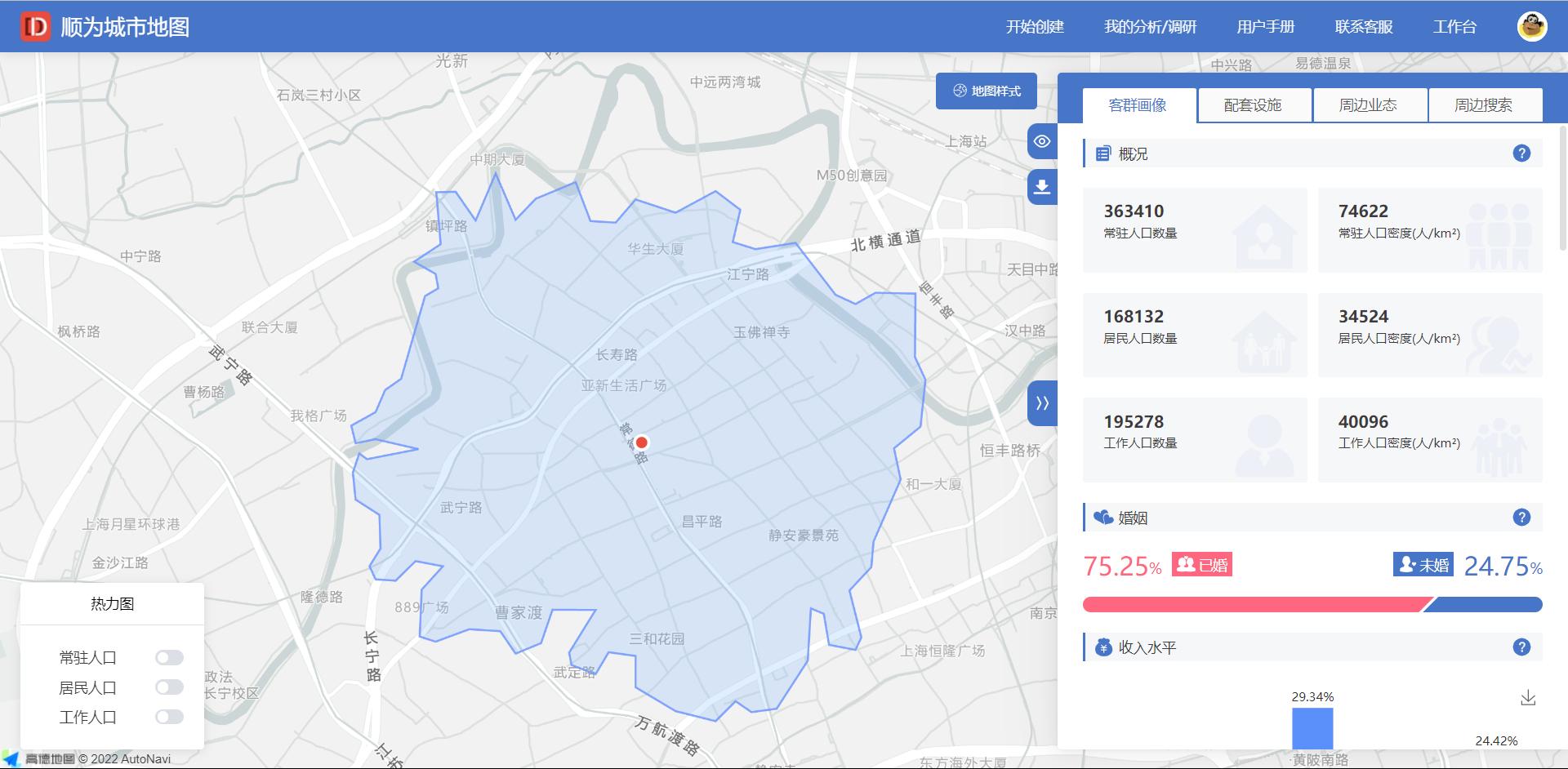Click the red center marker on map

641,442
